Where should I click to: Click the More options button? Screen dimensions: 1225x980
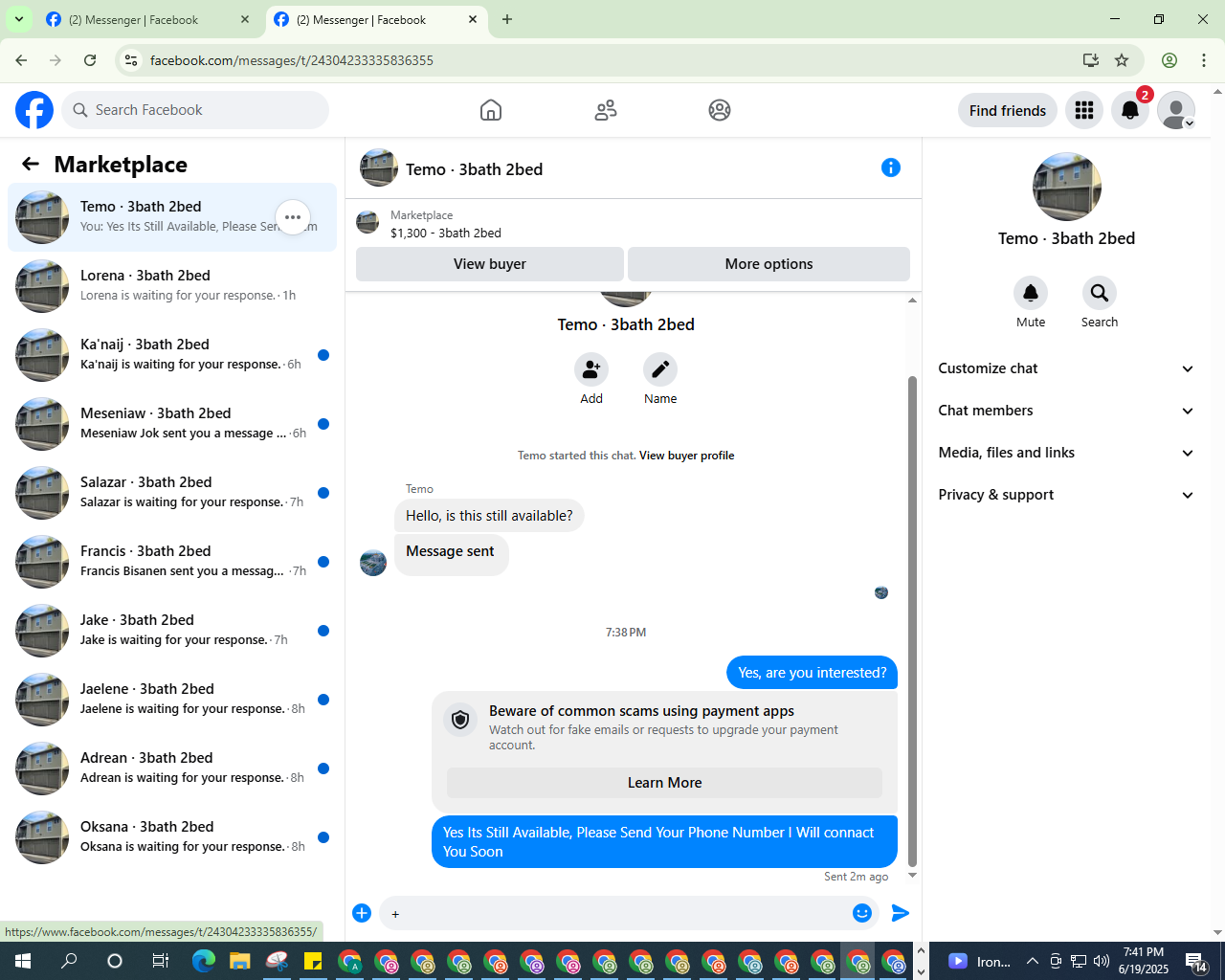768,264
